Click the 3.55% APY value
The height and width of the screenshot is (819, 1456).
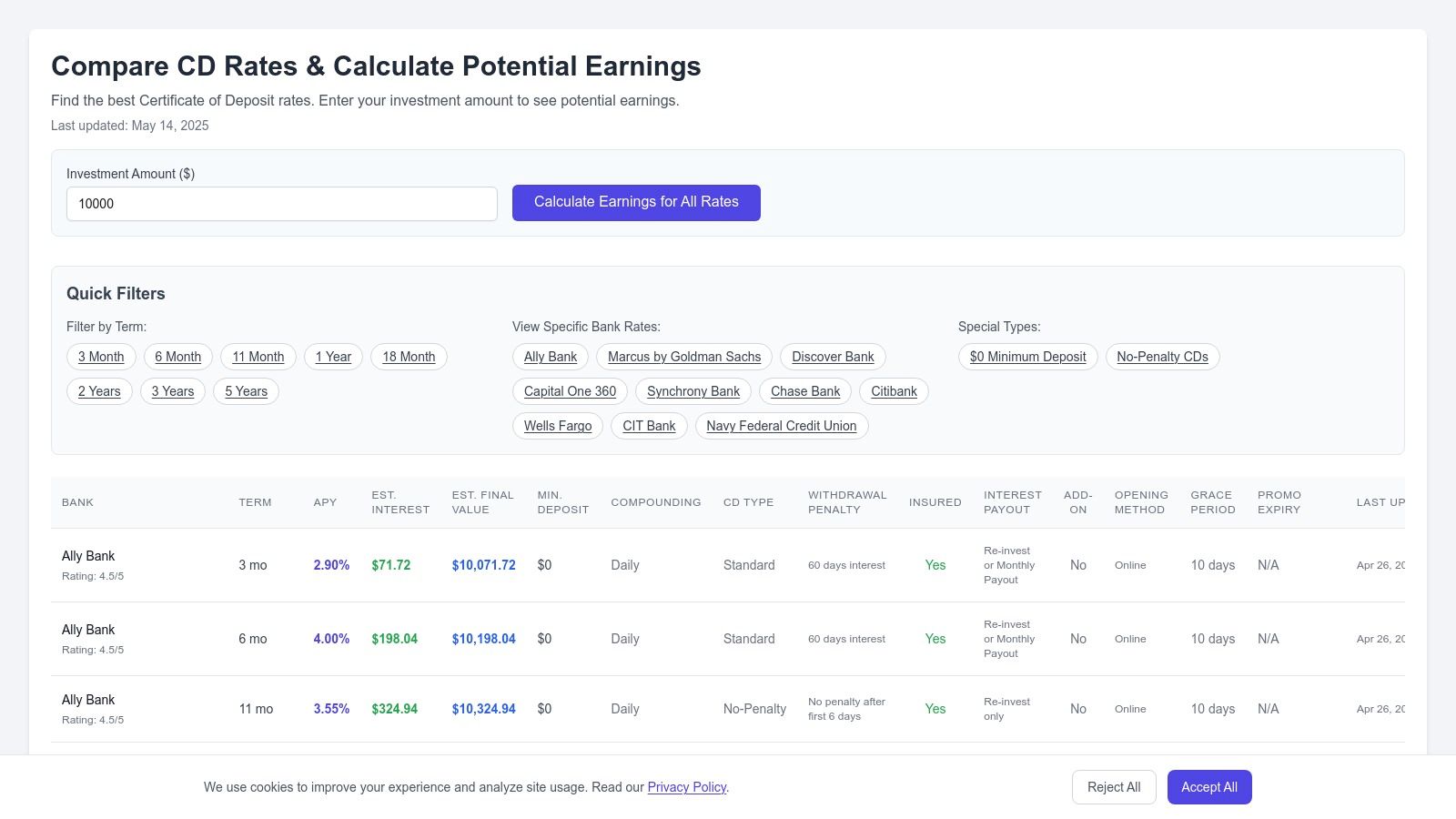331,709
